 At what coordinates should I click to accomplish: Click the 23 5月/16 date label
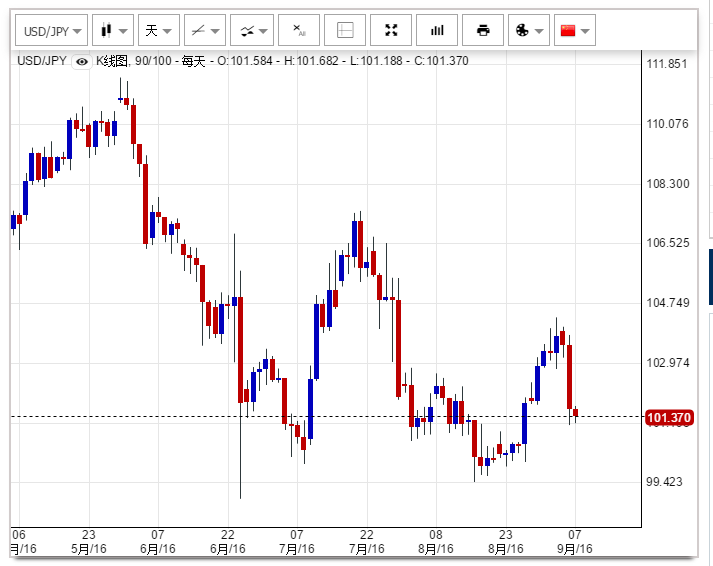tap(89, 542)
